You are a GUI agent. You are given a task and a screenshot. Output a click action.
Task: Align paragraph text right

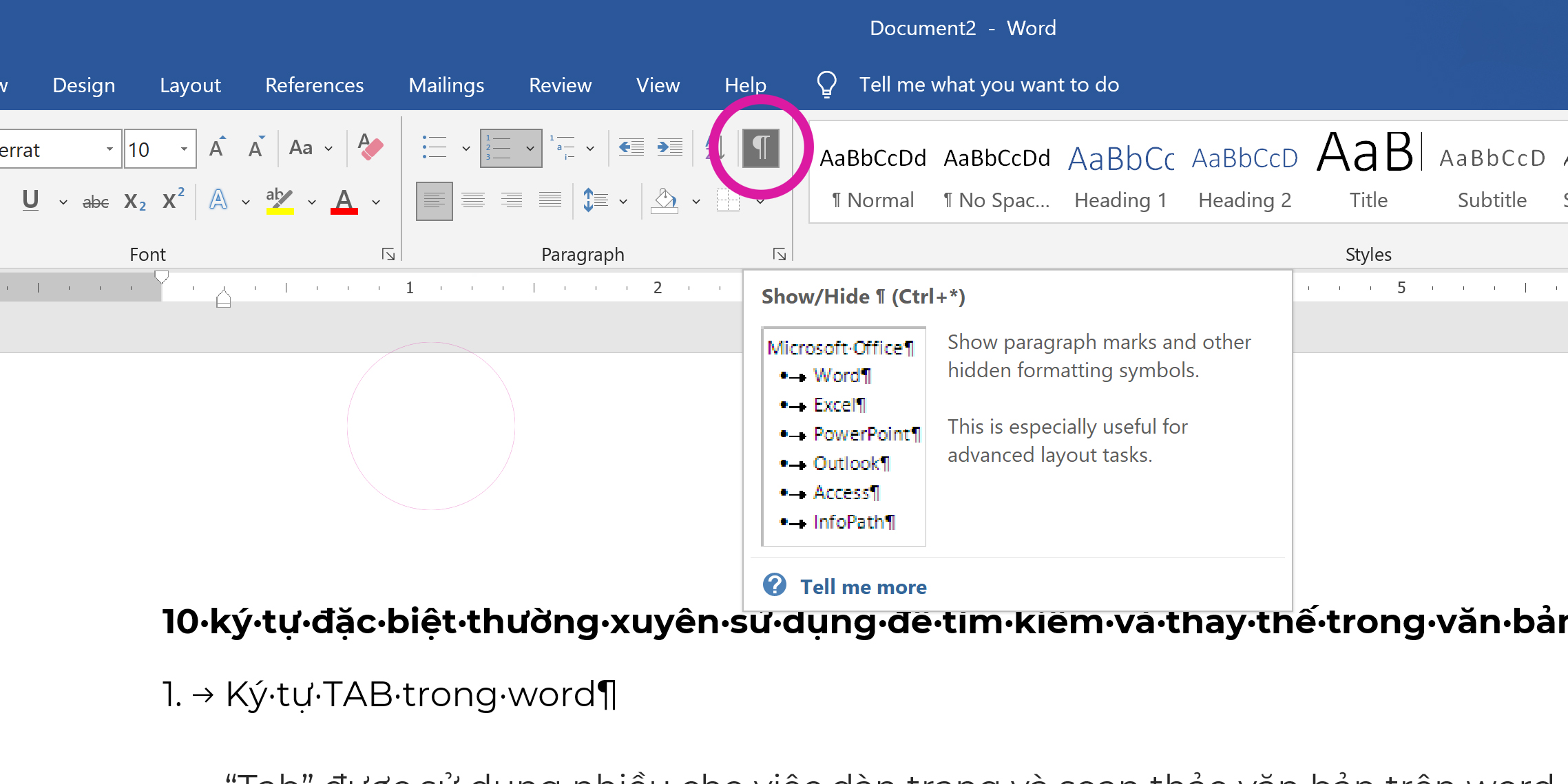[512, 201]
